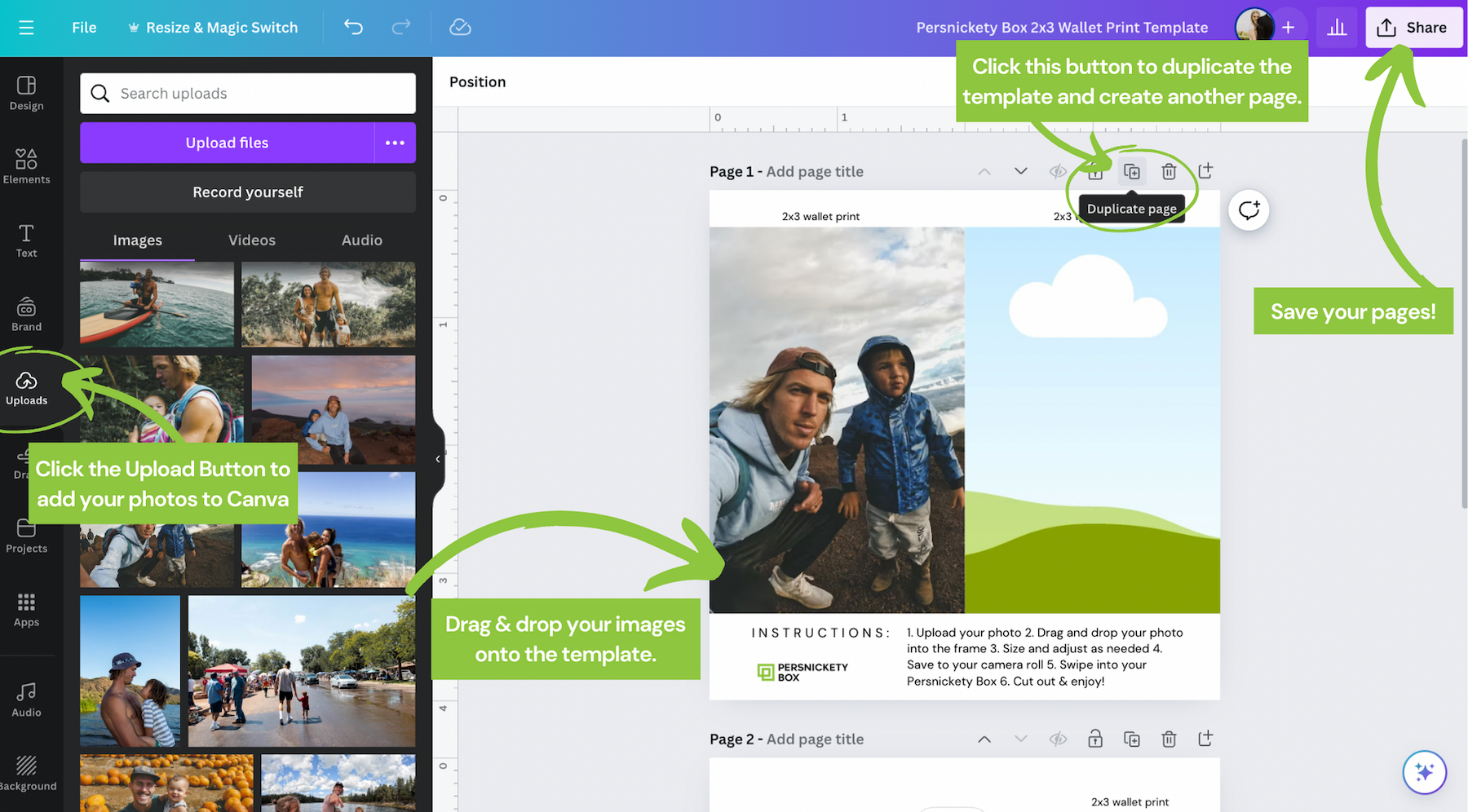
Task: Select the Persnickety Box logo on template
Action: pos(803,672)
